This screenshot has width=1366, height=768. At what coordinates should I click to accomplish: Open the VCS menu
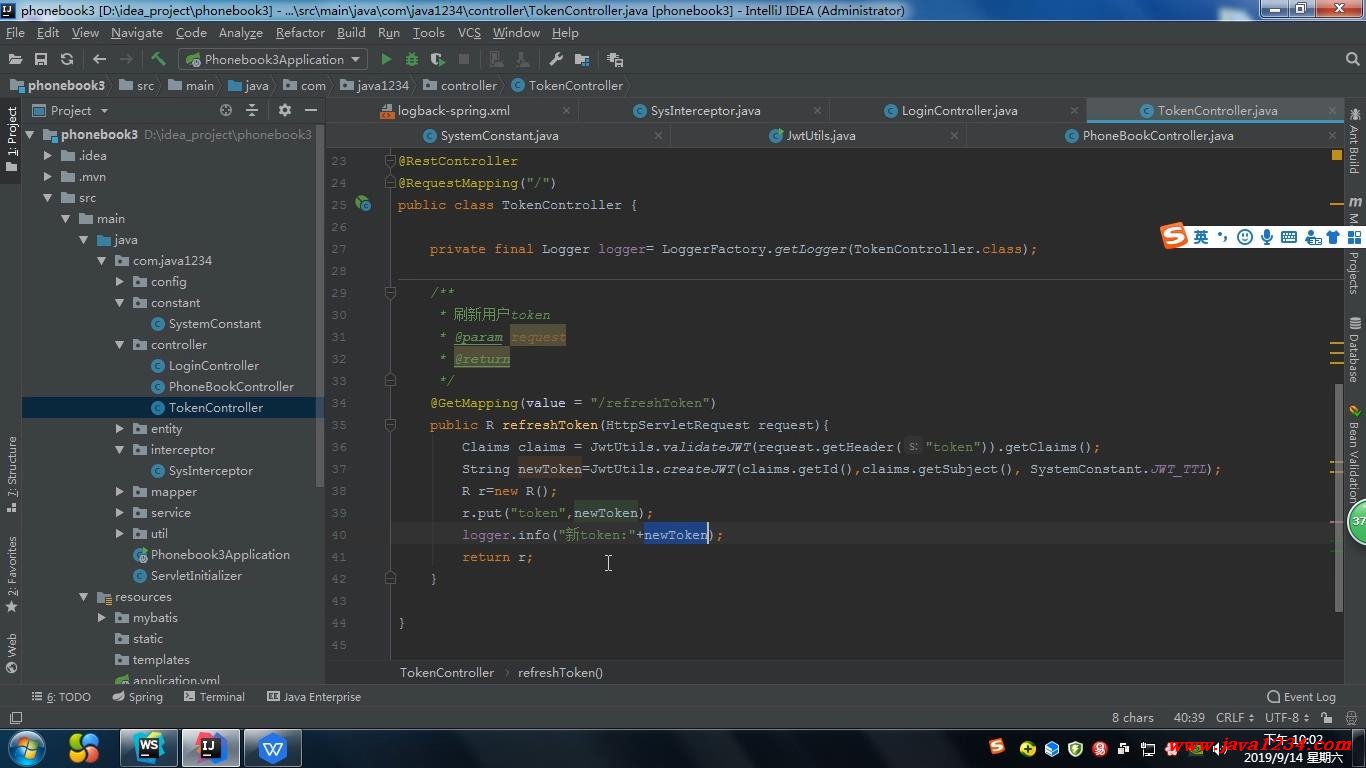point(469,32)
